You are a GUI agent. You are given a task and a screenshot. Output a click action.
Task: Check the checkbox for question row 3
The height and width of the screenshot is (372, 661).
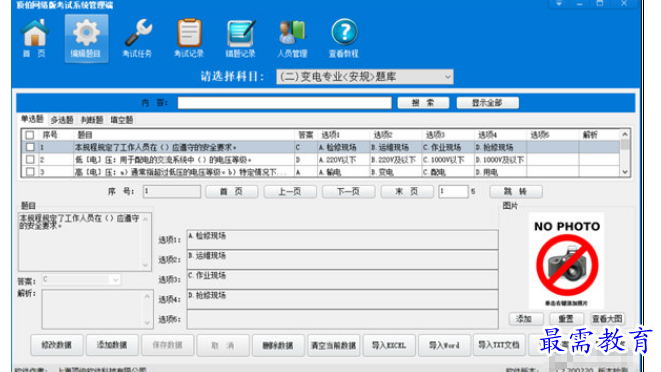click(x=30, y=172)
